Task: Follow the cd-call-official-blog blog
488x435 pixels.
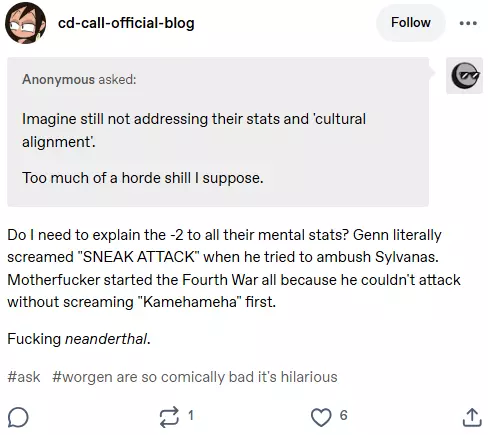Action: point(411,23)
